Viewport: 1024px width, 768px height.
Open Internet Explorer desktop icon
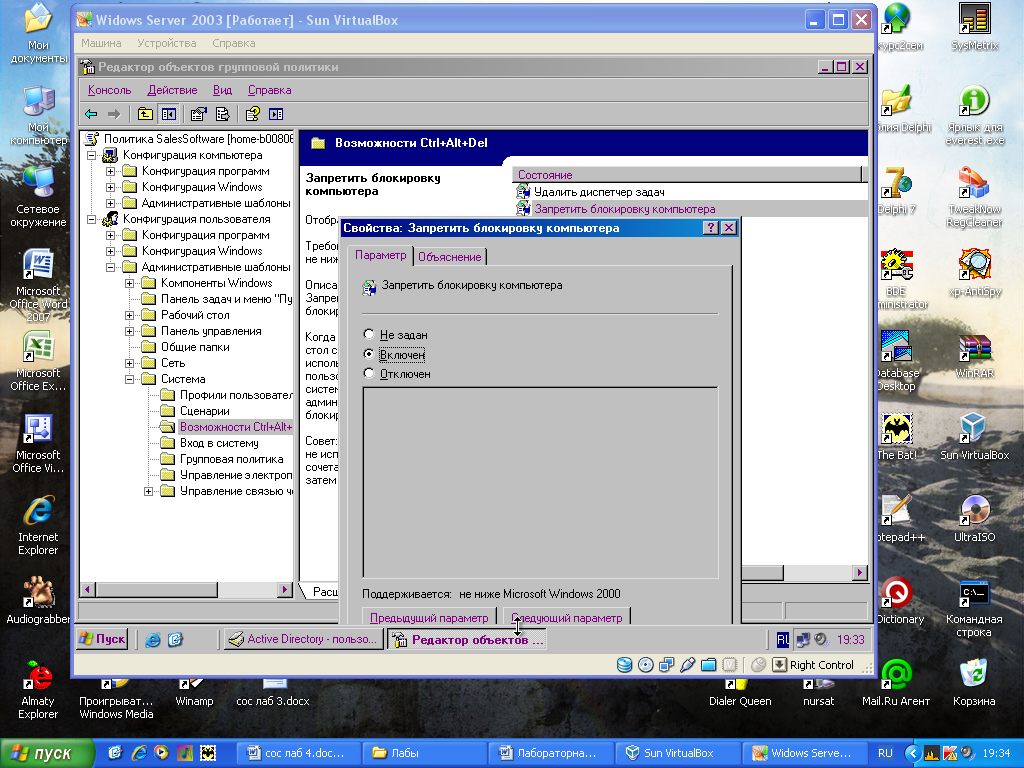click(38, 526)
